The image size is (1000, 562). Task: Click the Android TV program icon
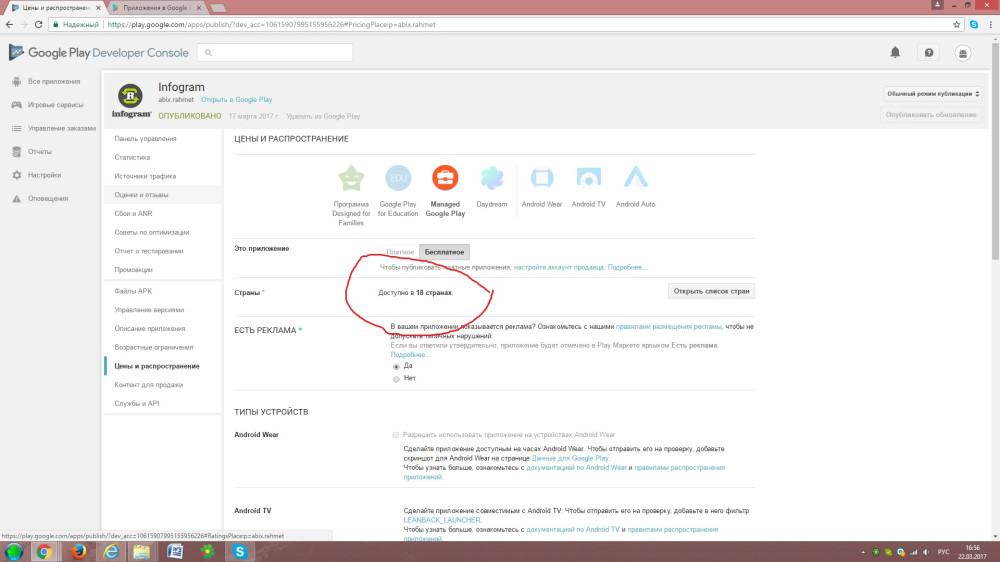(x=588, y=178)
